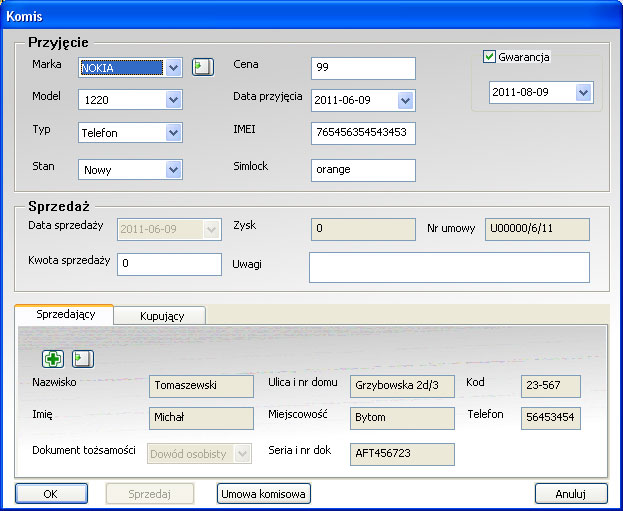This screenshot has height=511, width=623.
Task: Switch to the Sprzedający tab
Action: click(x=64, y=314)
